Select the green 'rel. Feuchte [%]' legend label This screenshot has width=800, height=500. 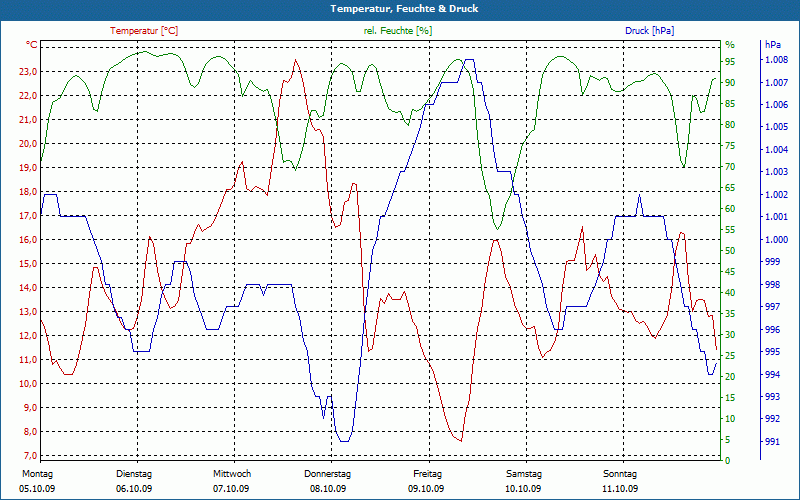(398, 31)
